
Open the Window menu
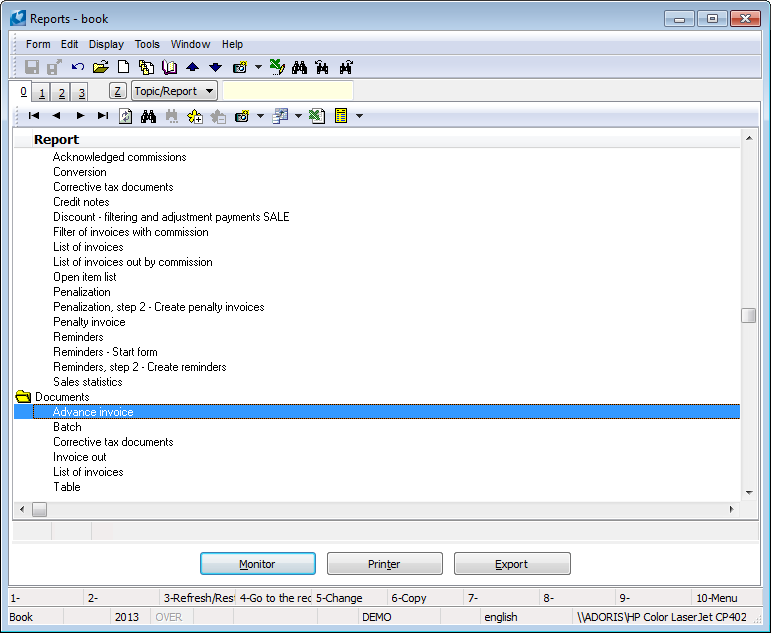tap(190, 44)
